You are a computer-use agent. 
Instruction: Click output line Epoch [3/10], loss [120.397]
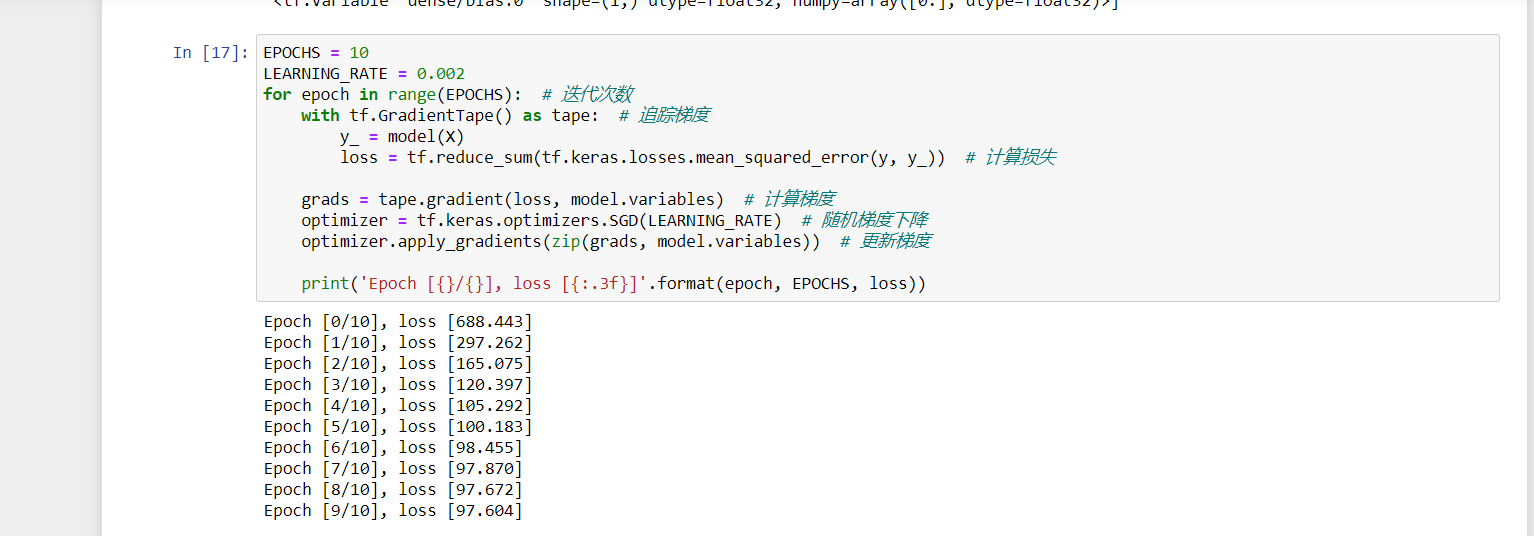point(398,385)
